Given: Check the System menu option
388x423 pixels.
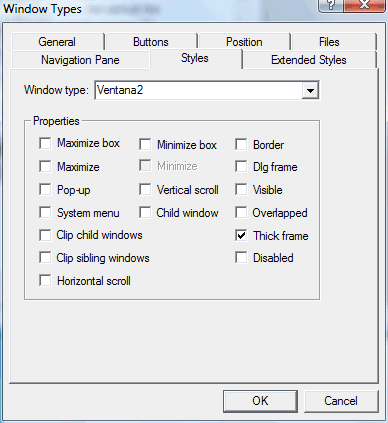Looking at the screenshot, I should [45, 213].
